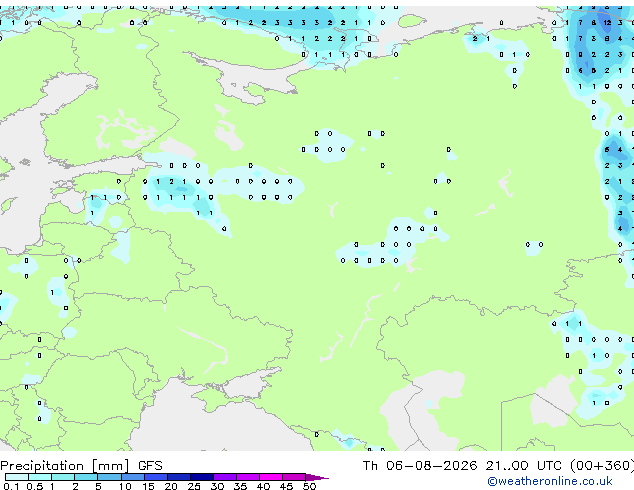Pick the 30–35 mm purple legend swatch
The width and height of the screenshot is (634, 490).
[x=225, y=477]
